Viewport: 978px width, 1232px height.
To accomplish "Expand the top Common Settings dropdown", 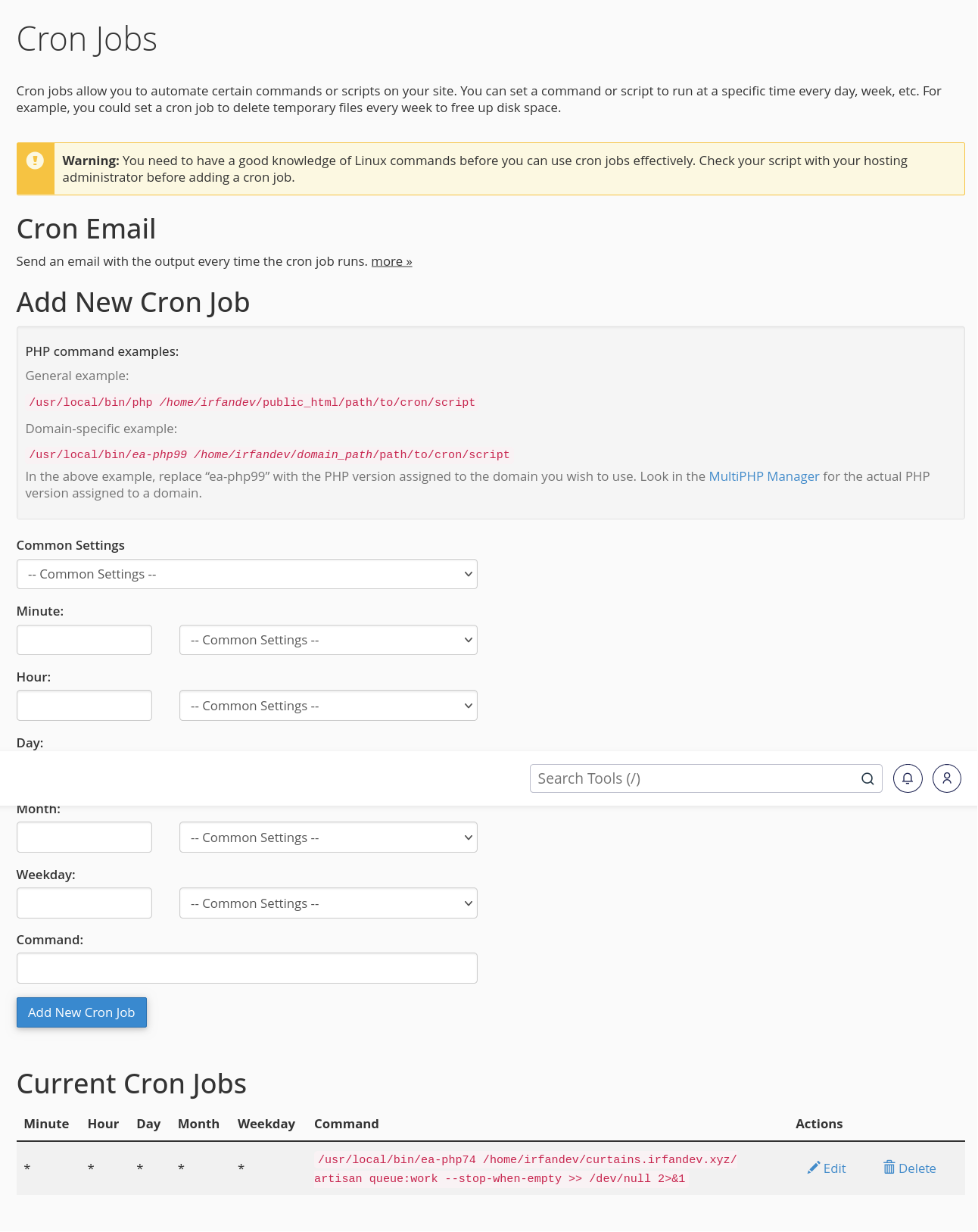I will click(247, 574).
